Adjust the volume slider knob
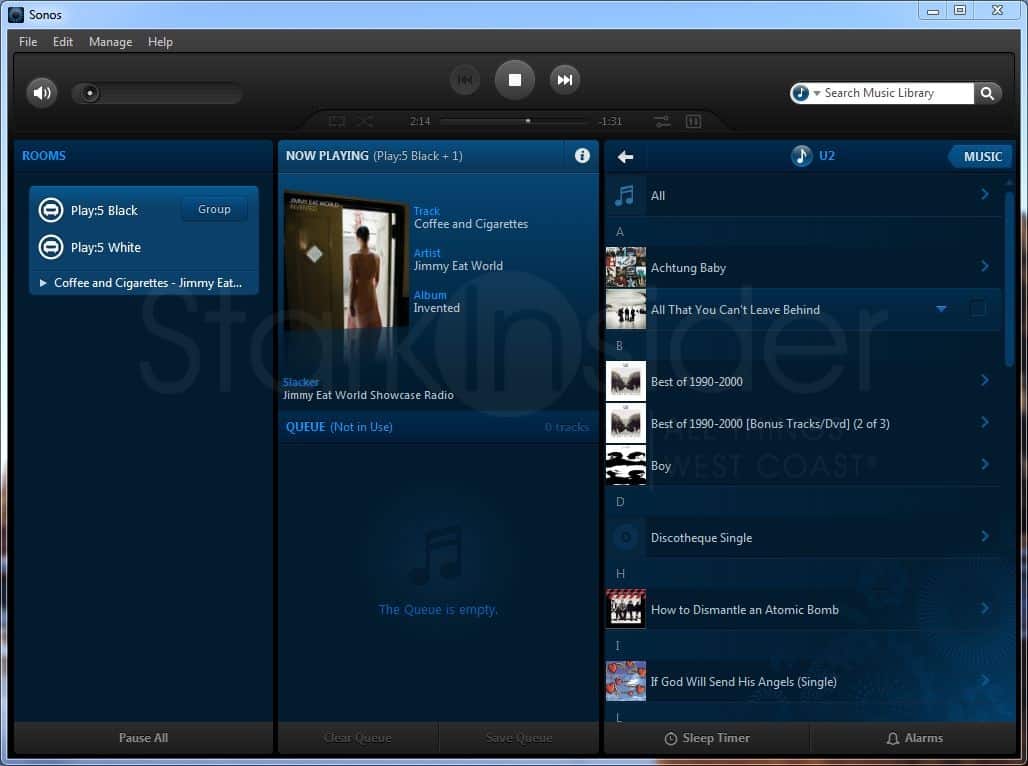The image size is (1028, 766). (x=90, y=93)
